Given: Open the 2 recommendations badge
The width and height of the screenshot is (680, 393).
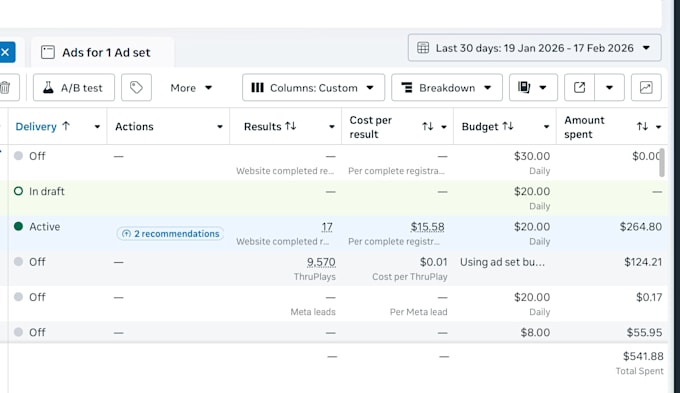Looking at the screenshot, I should 170,234.
